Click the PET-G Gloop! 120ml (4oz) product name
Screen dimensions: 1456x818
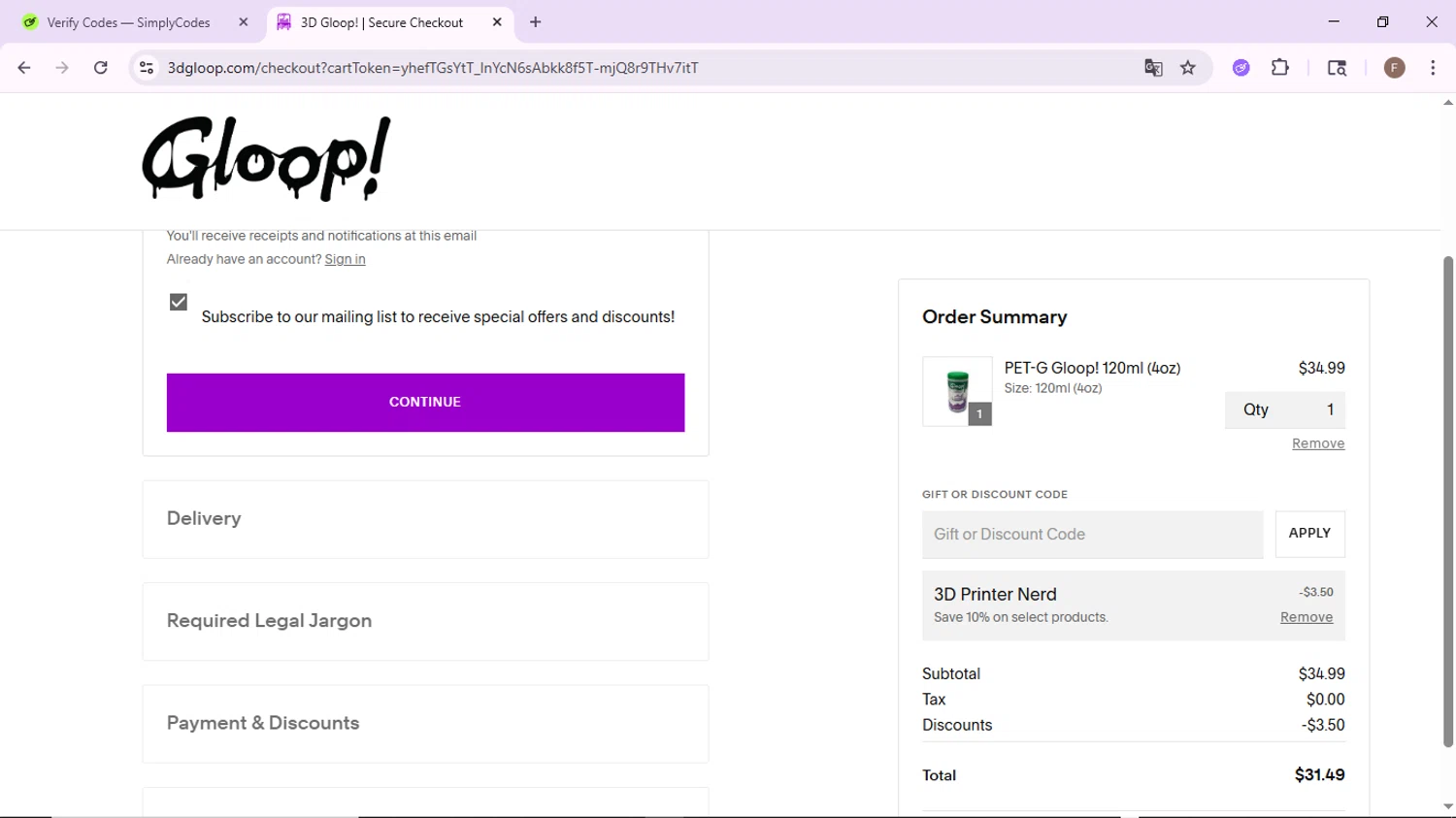[x=1092, y=368]
